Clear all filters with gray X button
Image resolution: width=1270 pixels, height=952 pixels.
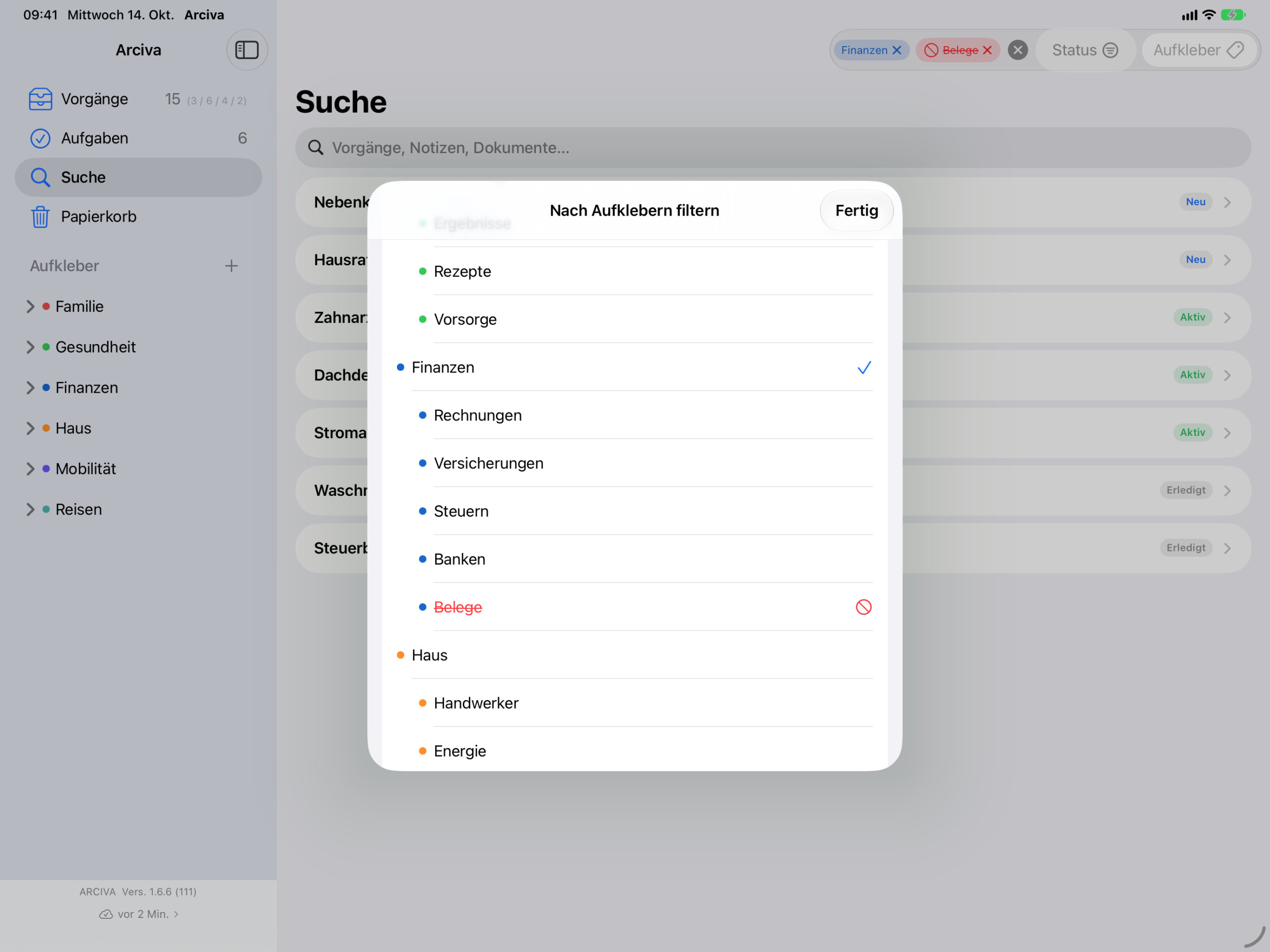click(1018, 50)
